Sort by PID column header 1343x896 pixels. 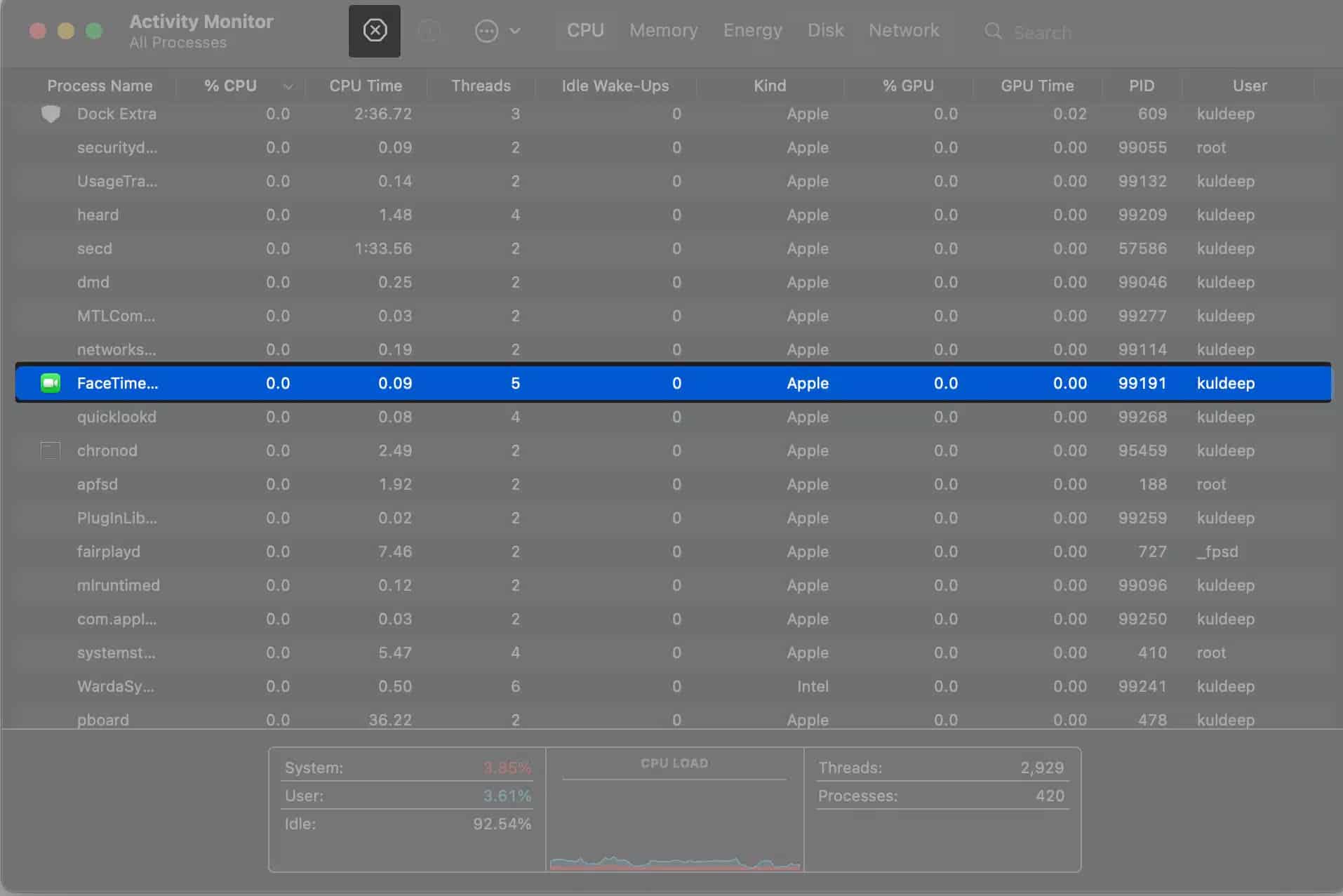(x=1142, y=86)
